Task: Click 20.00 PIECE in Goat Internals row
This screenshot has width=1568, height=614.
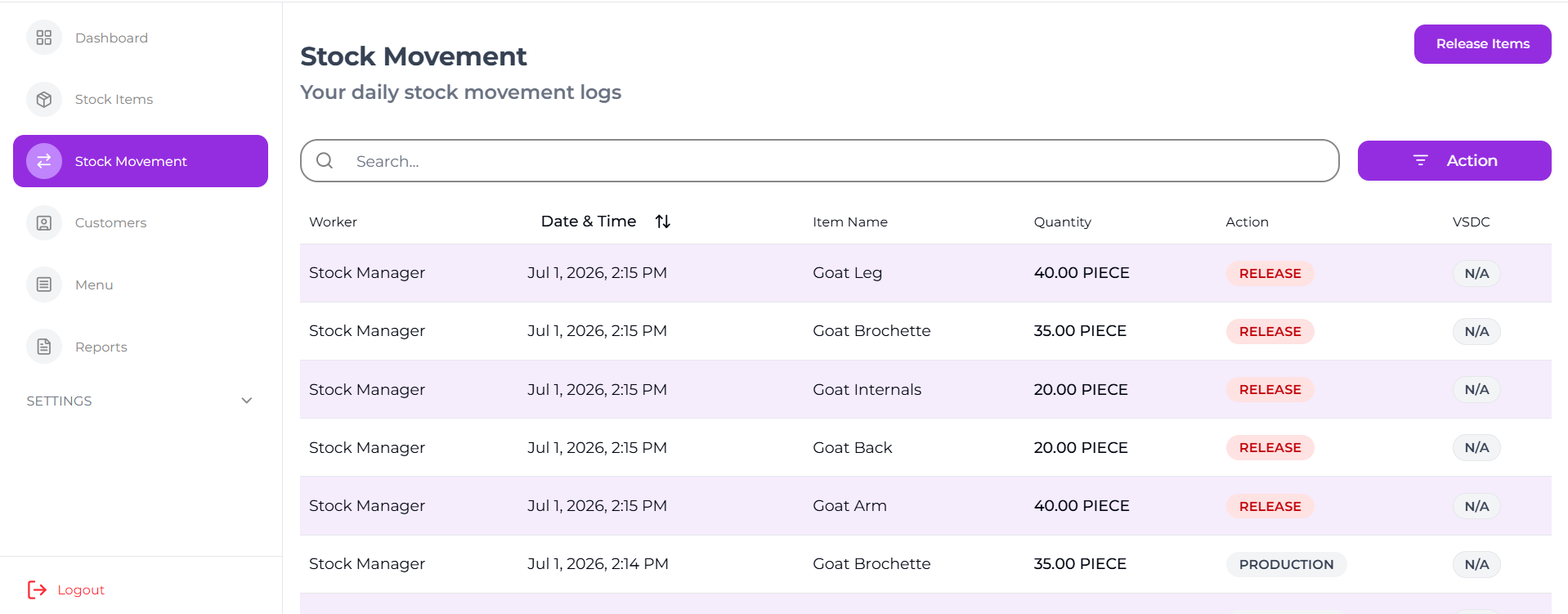Action: click(1080, 389)
